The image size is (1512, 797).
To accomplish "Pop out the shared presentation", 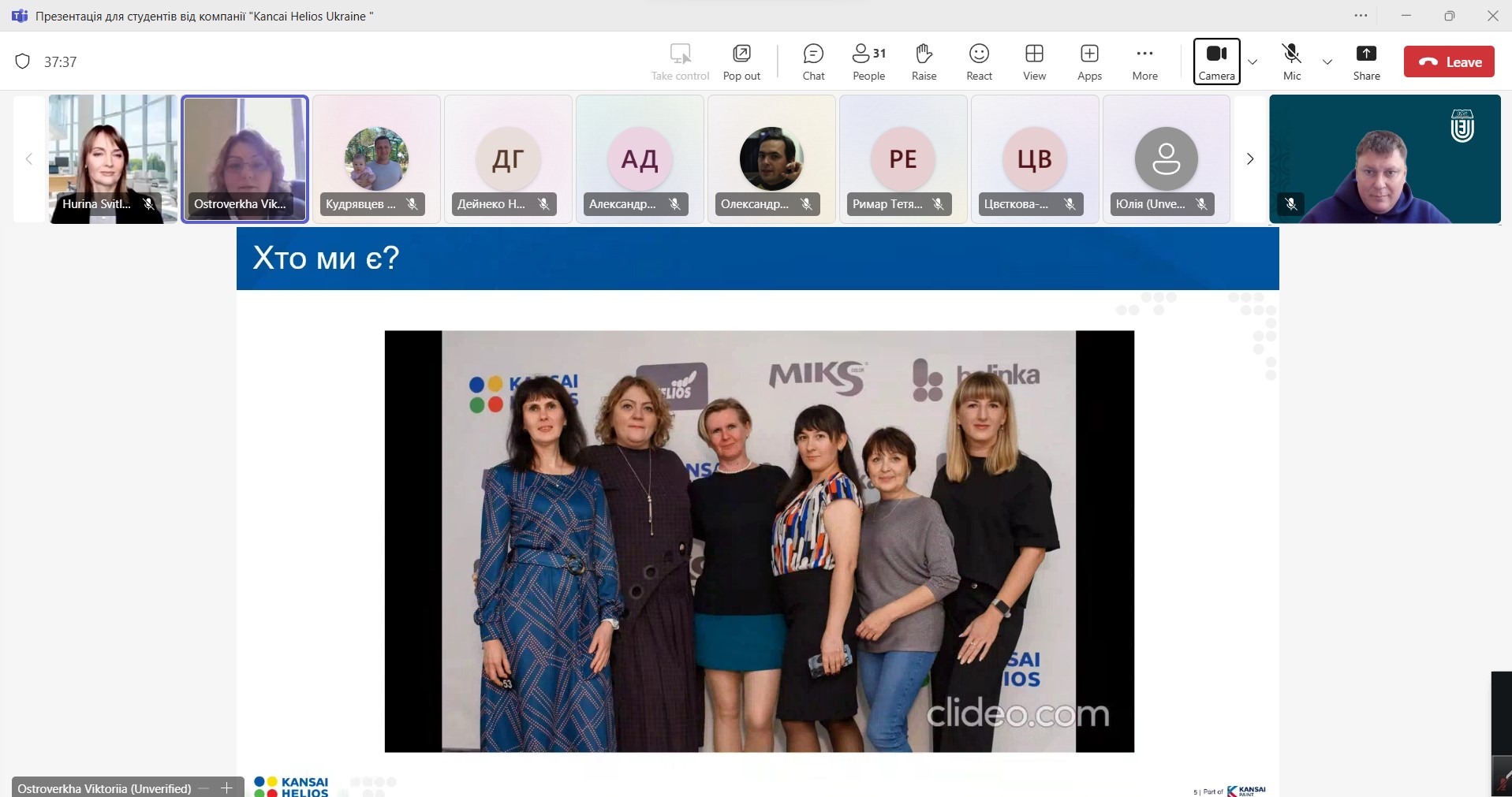I will click(x=741, y=61).
